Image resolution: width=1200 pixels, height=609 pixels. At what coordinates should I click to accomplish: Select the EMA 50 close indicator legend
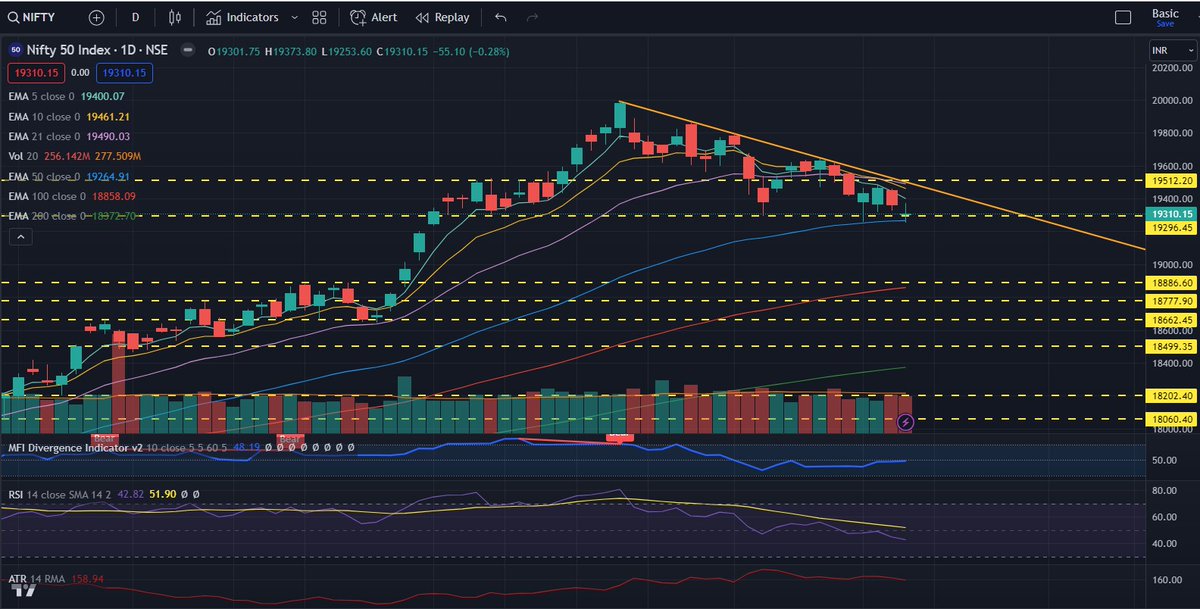click(x=68, y=176)
